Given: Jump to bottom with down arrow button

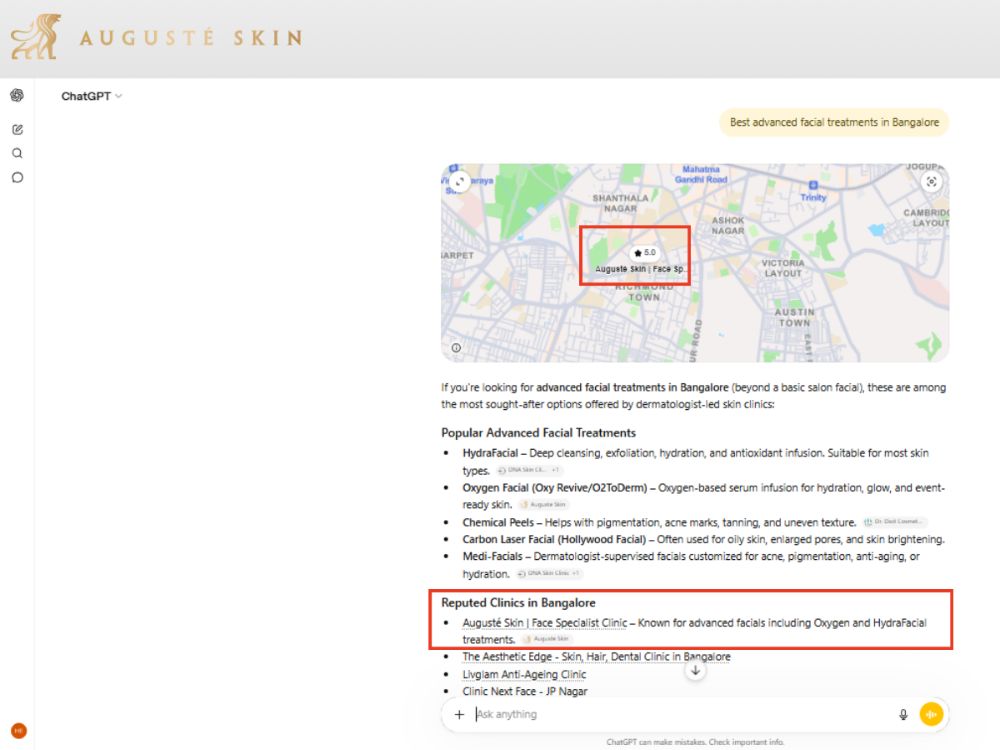Looking at the screenshot, I should tap(695, 670).
